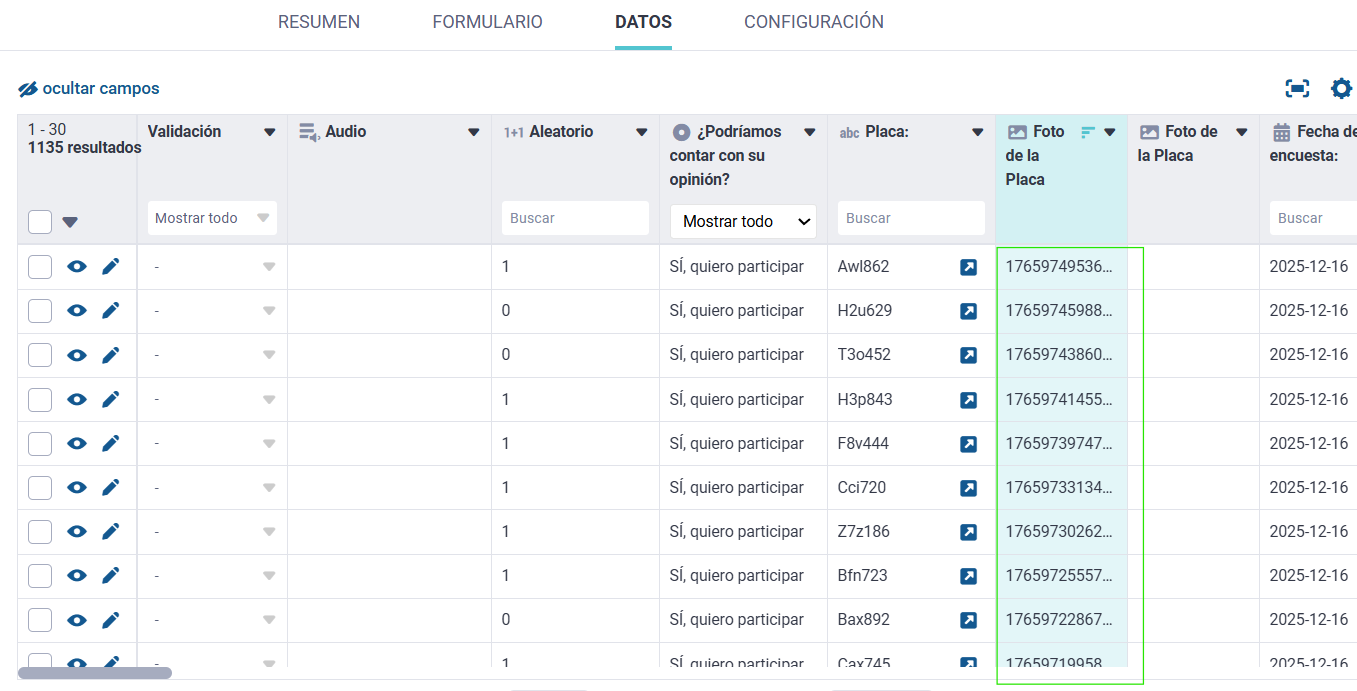Open the Aleatorio column header menu arrow
This screenshot has width=1357, height=691.
(x=642, y=132)
